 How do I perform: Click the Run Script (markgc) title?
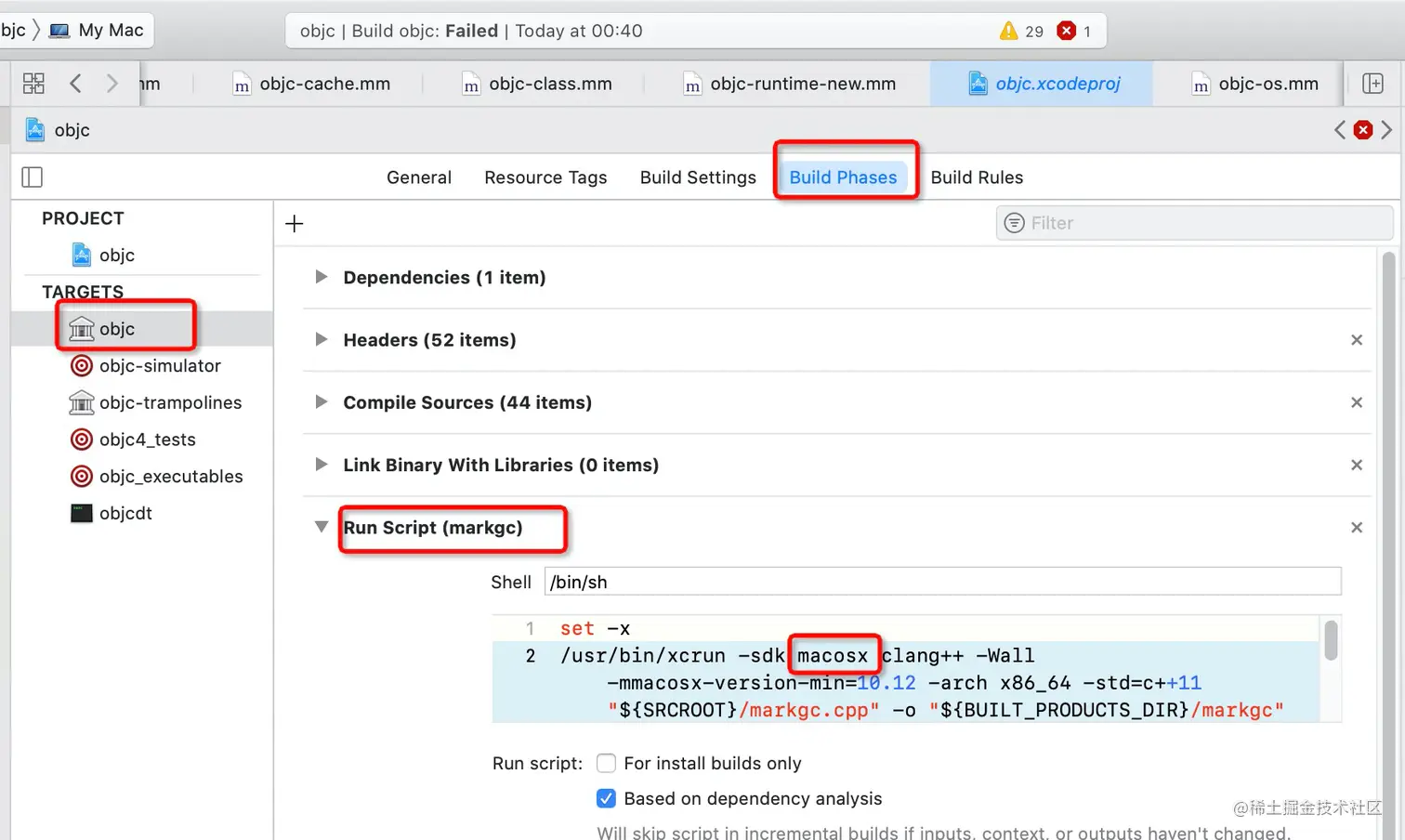click(x=433, y=528)
